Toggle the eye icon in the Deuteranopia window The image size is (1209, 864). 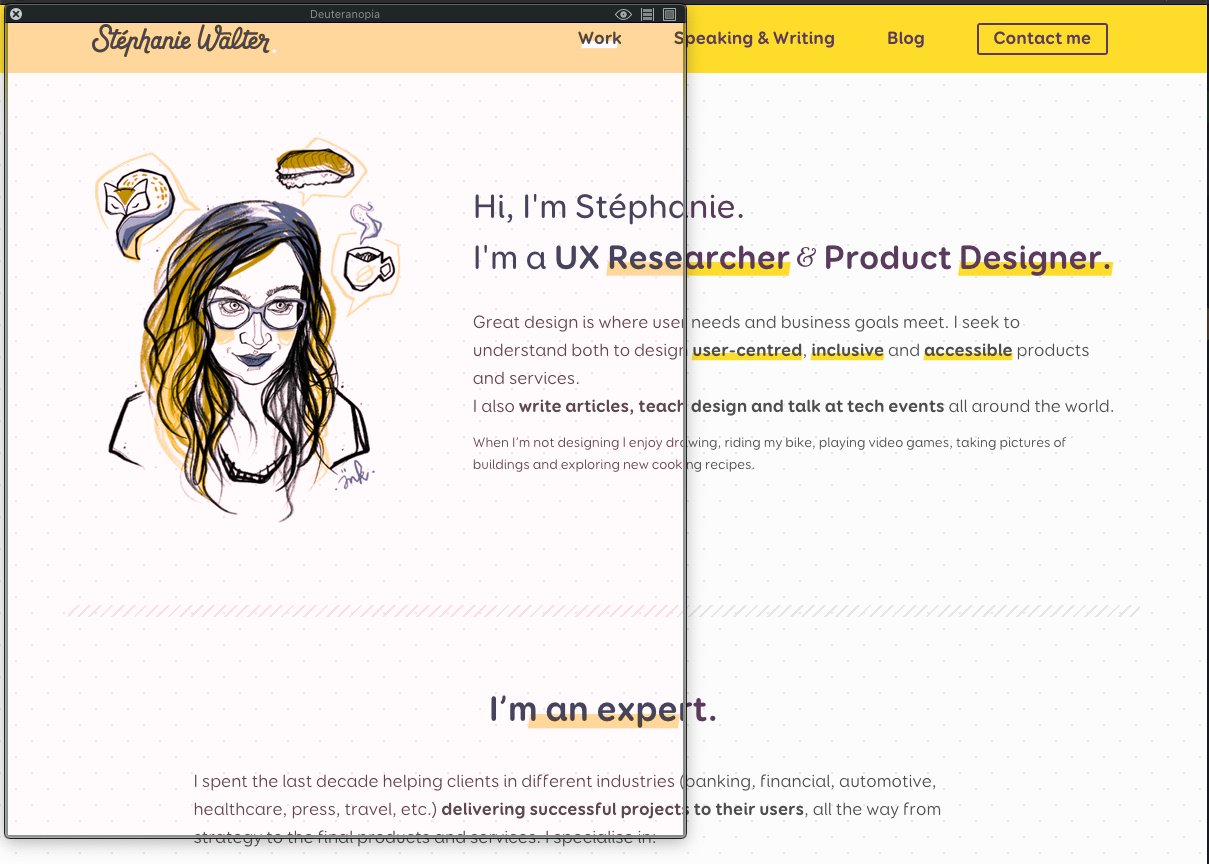click(623, 14)
